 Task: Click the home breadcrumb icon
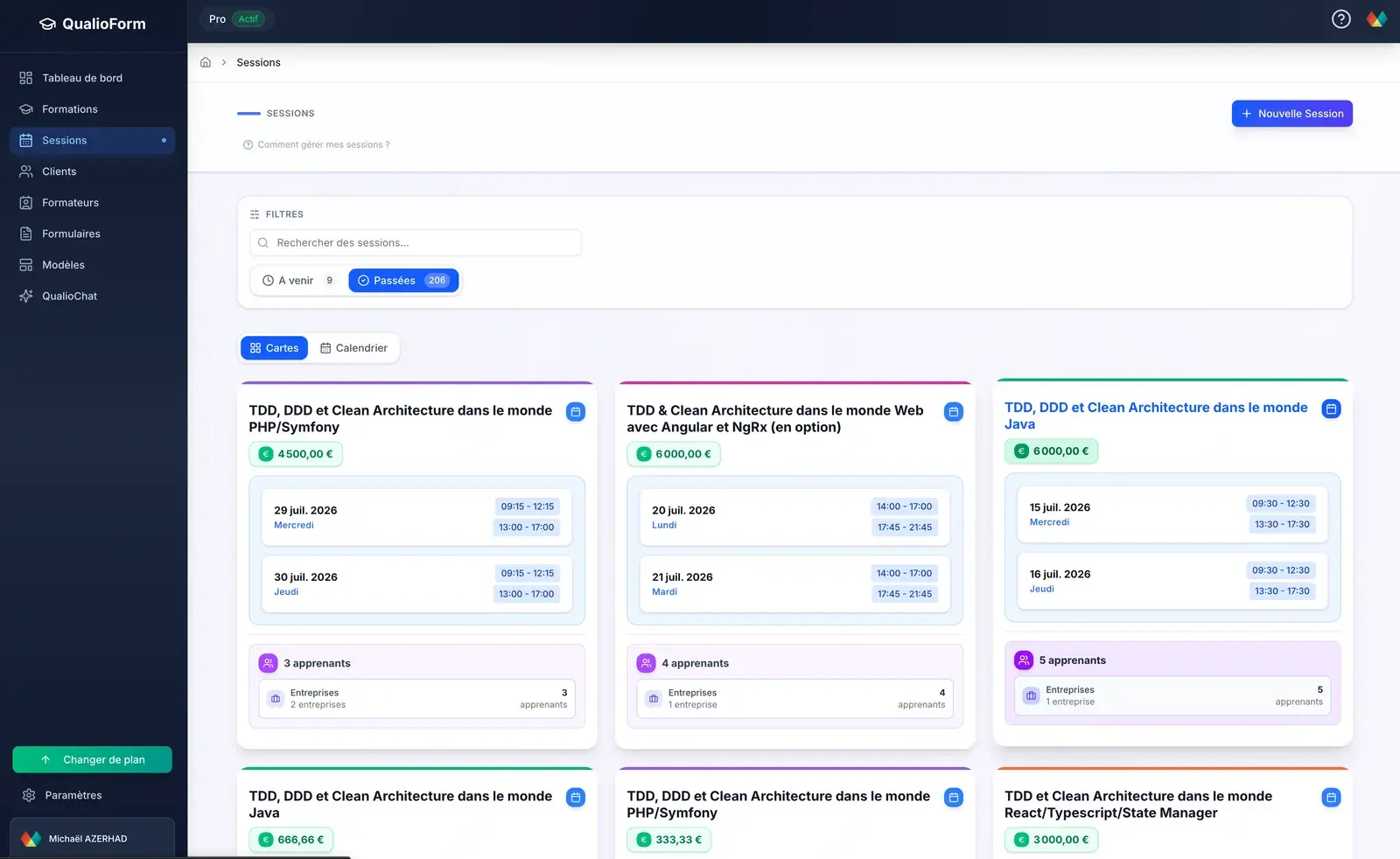pos(206,62)
